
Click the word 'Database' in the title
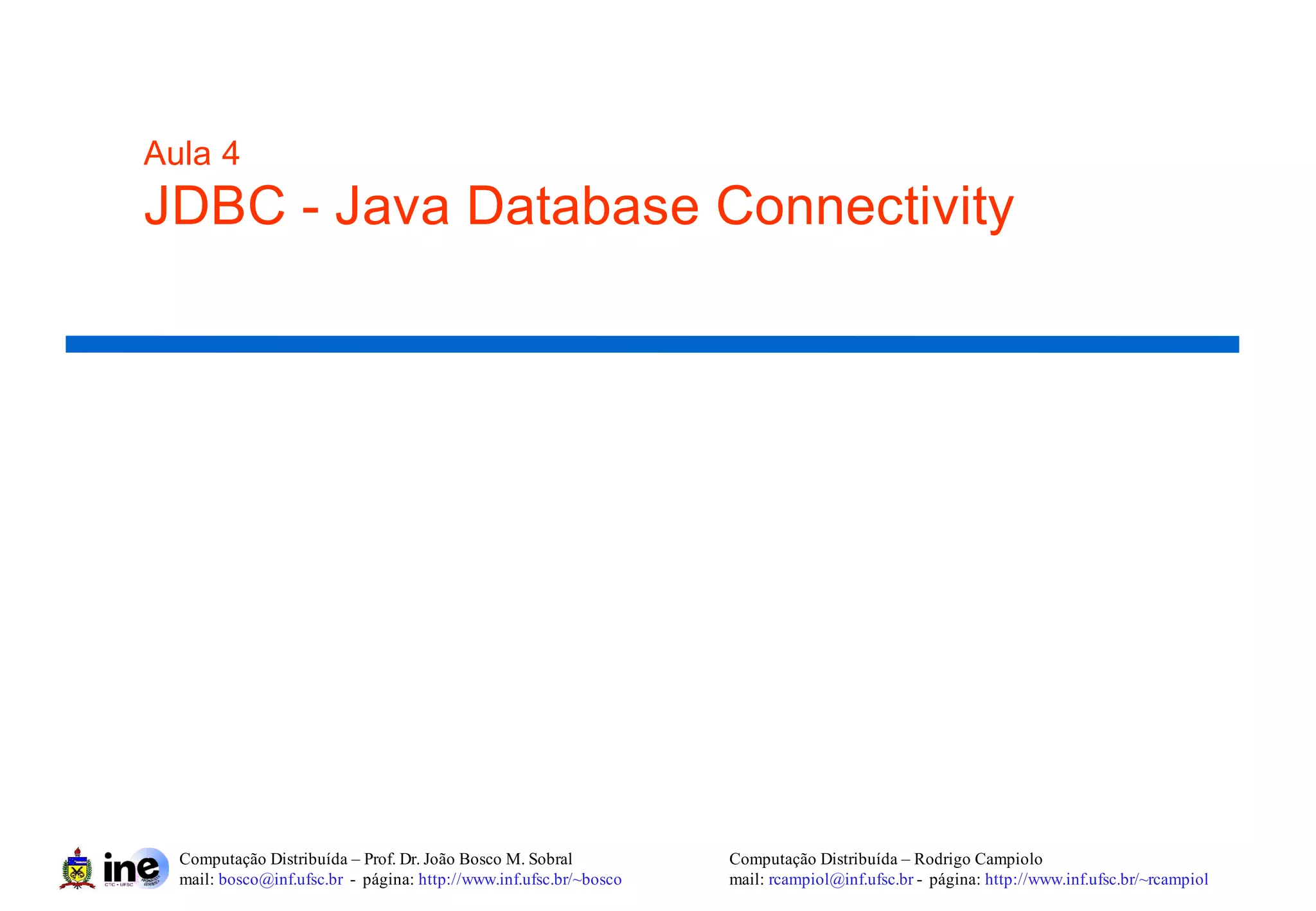[583, 206]
